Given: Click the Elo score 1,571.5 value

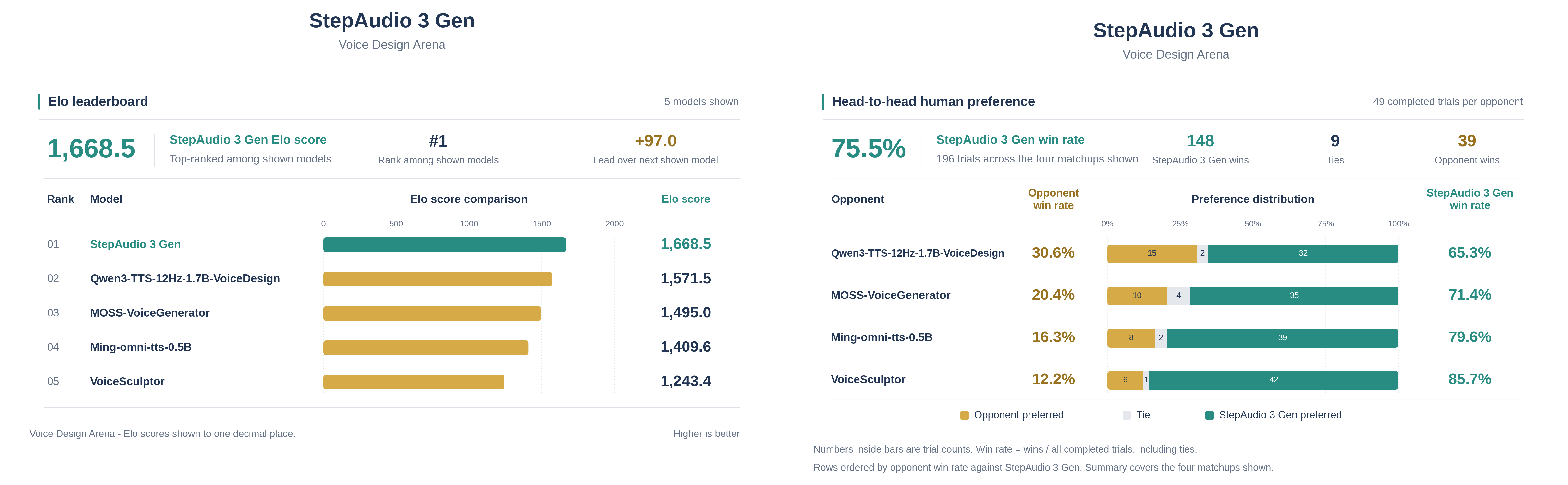Looking at the screenshot, I should pyautogui.click(x=686, y=279).
